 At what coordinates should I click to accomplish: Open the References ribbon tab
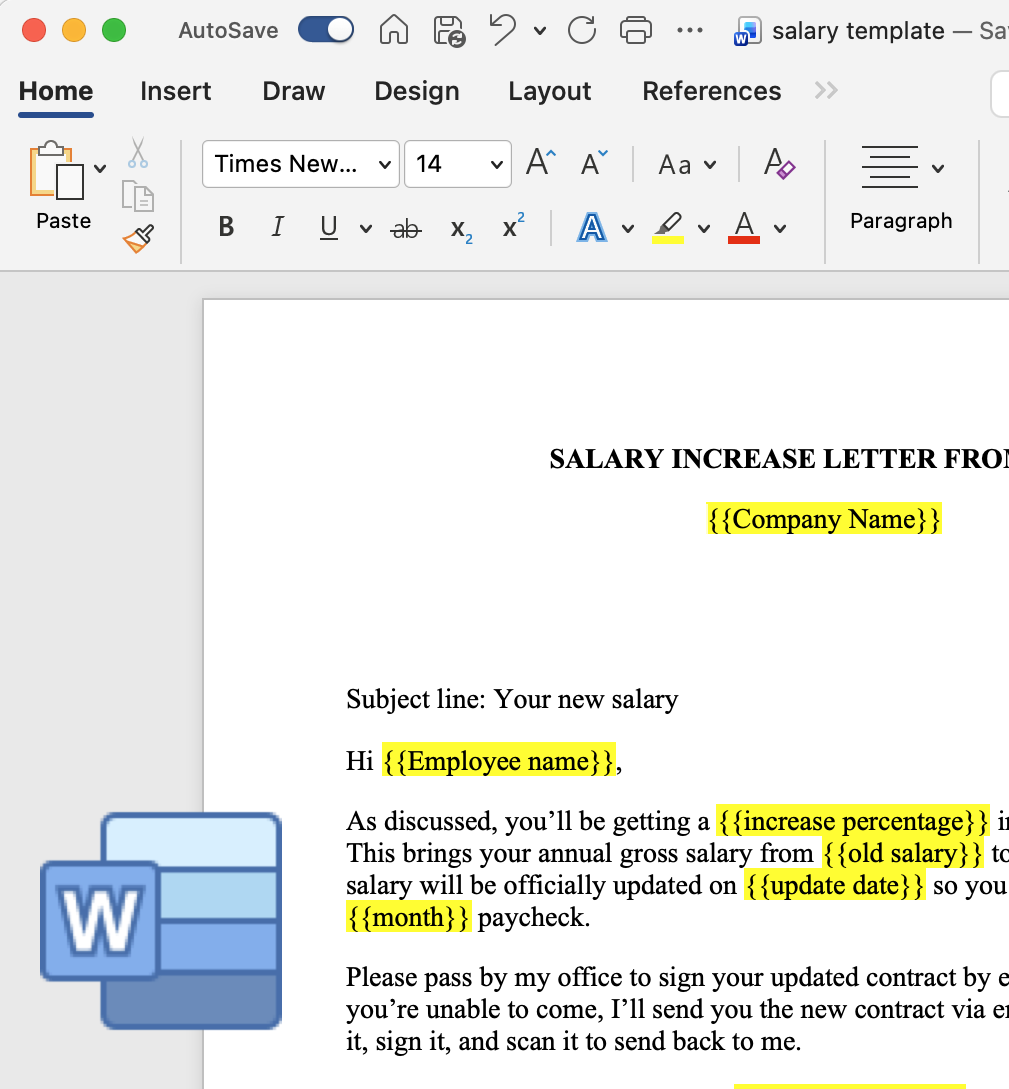(x=711, y=91)
